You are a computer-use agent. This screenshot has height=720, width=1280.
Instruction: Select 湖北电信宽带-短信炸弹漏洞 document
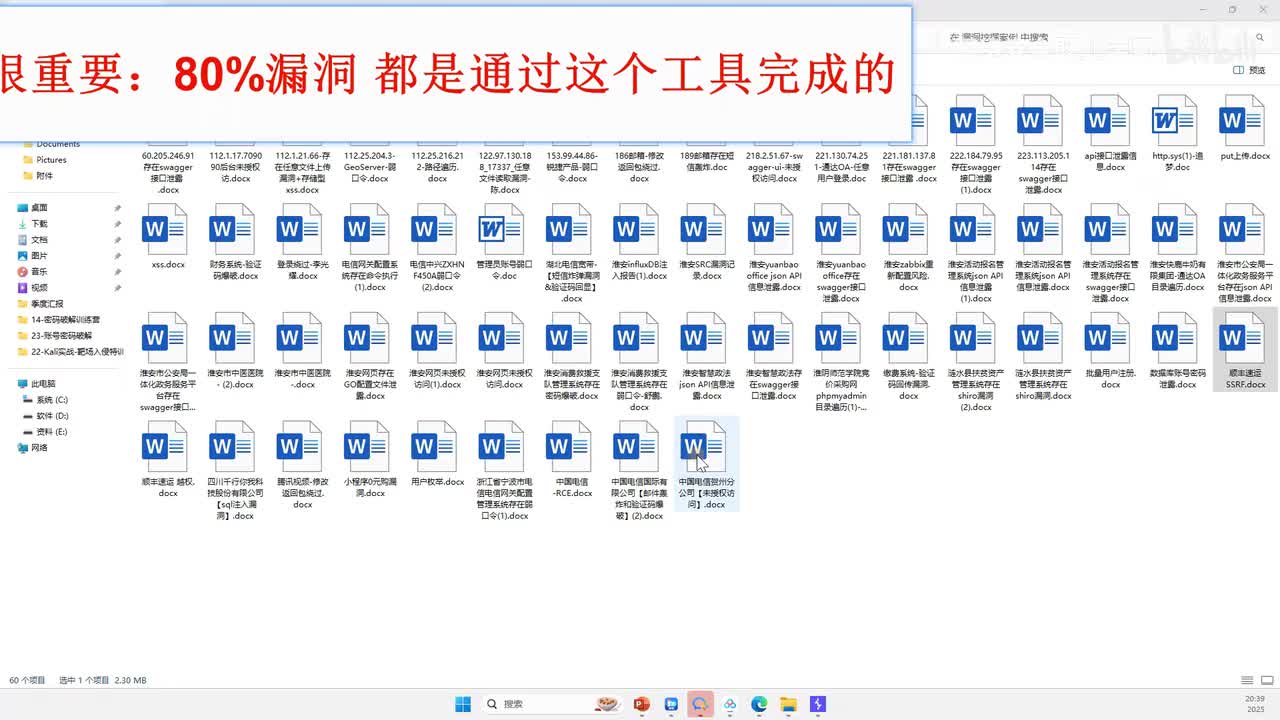click(x=572, y=254)
